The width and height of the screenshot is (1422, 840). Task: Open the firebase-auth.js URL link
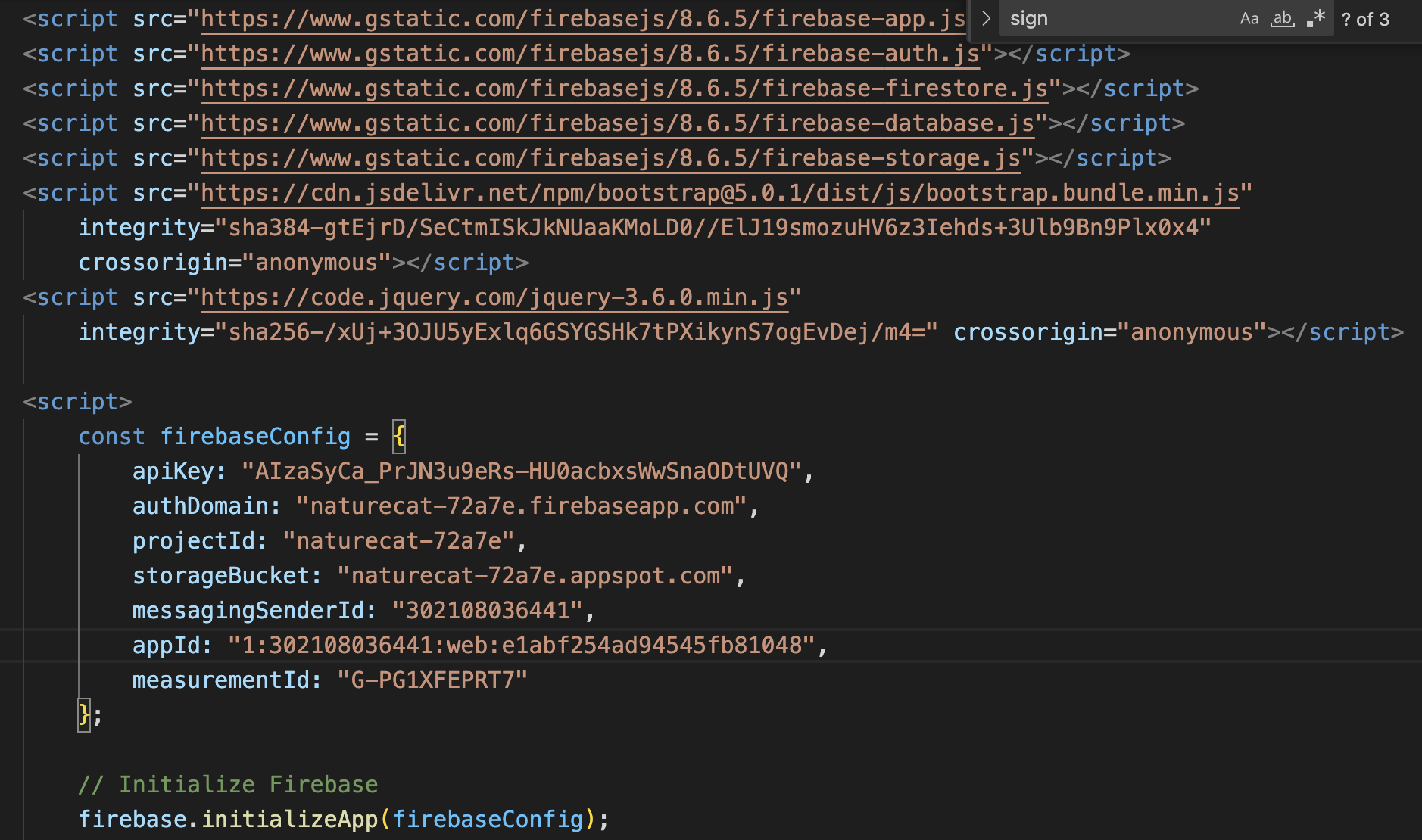point(590,54)
